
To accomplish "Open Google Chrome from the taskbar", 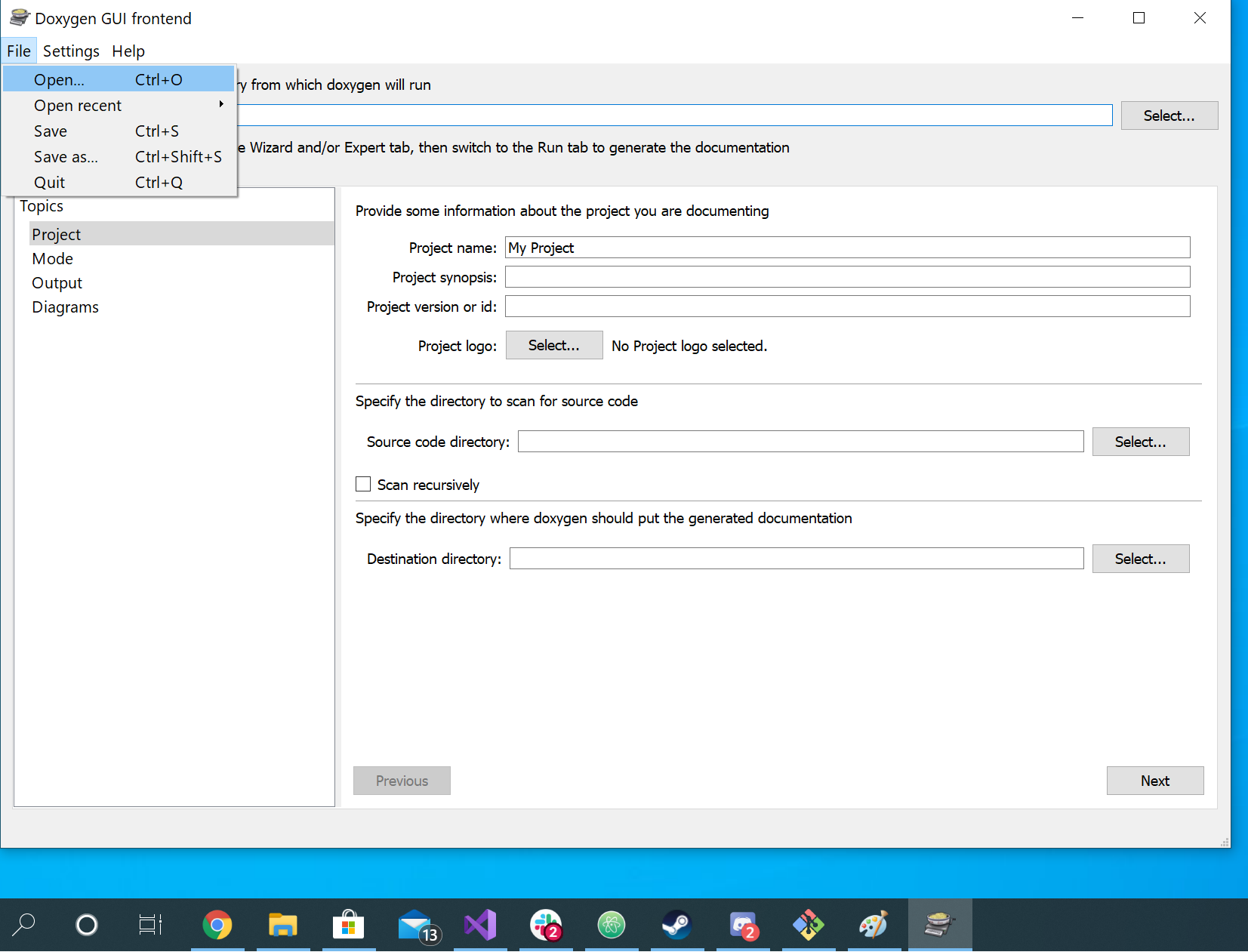I will [217, 924].
